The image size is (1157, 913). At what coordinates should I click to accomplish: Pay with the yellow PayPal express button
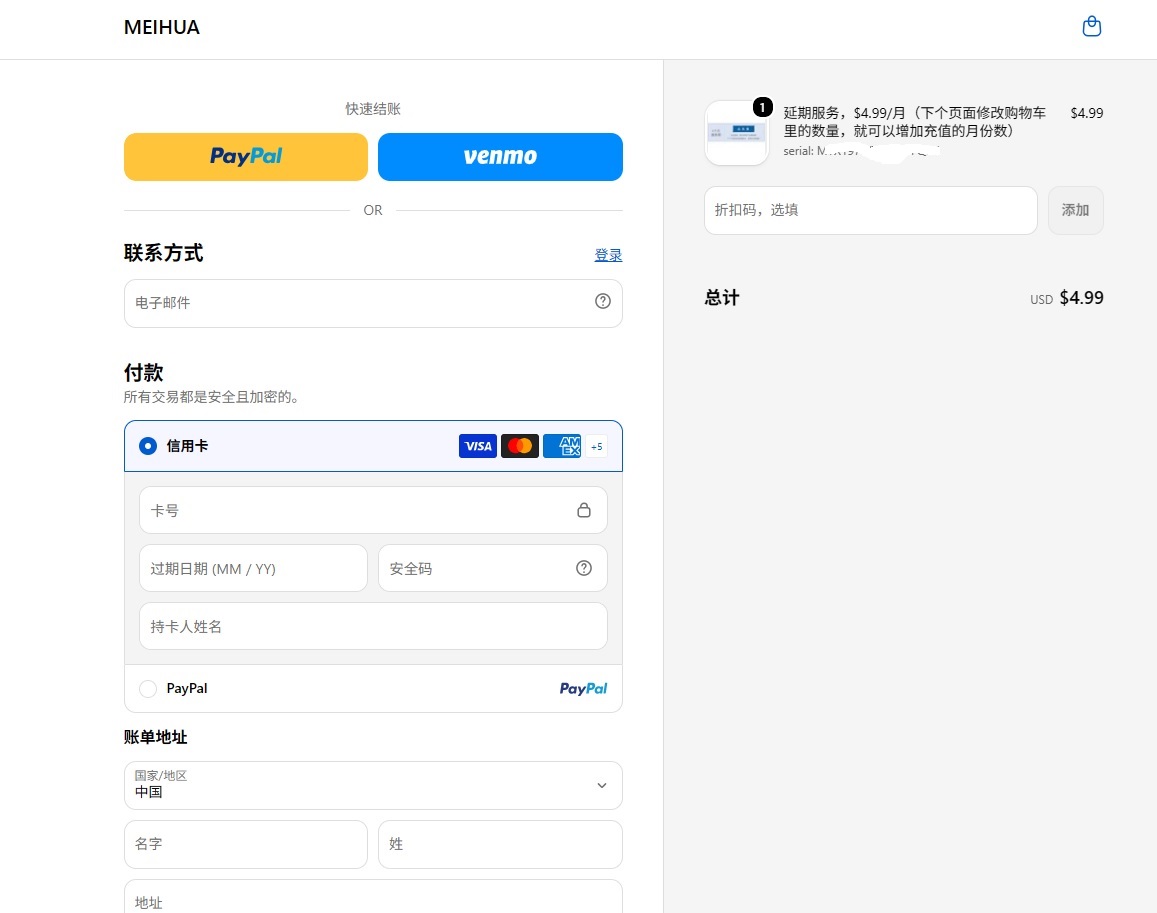pyautogui.click(x=246, y=156)
